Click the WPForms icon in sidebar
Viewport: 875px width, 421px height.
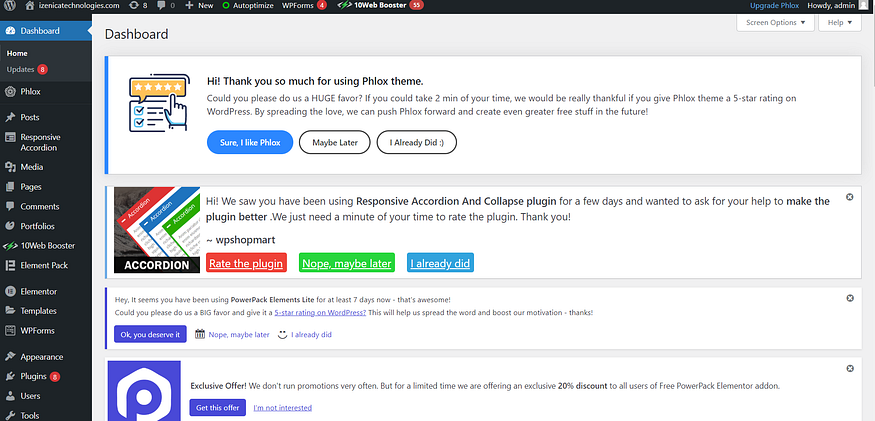[x=10, y=331]
